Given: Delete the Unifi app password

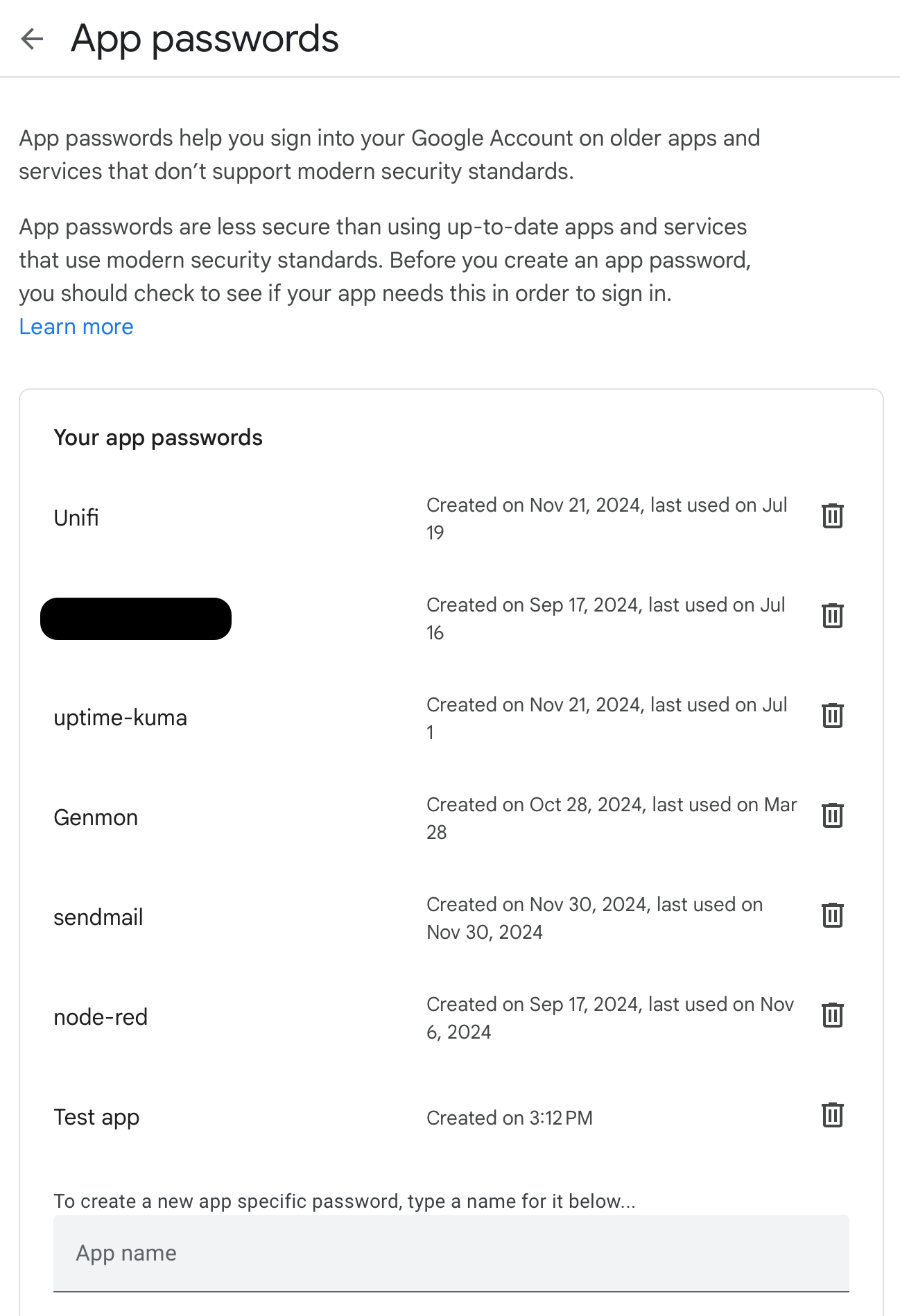Looking at the screenshot, I should pyautogui.click(x=832, y=516).
